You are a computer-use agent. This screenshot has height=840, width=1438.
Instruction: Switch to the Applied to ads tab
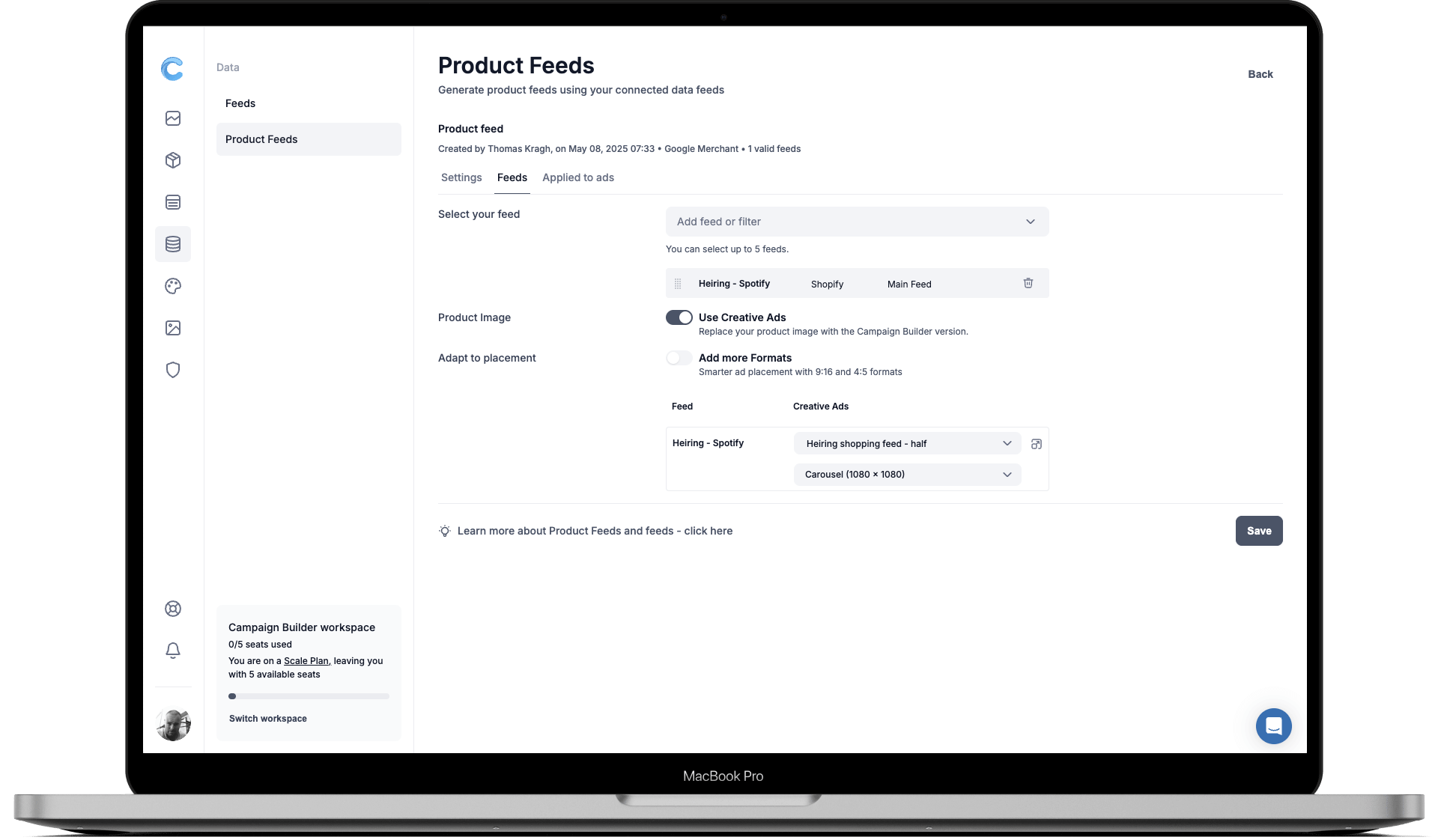[577, 177]
